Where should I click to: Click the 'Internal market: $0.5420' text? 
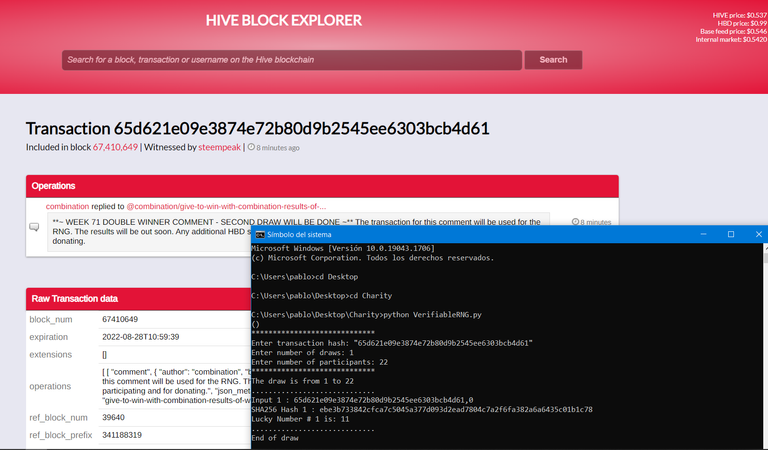[x=731, y=39]
